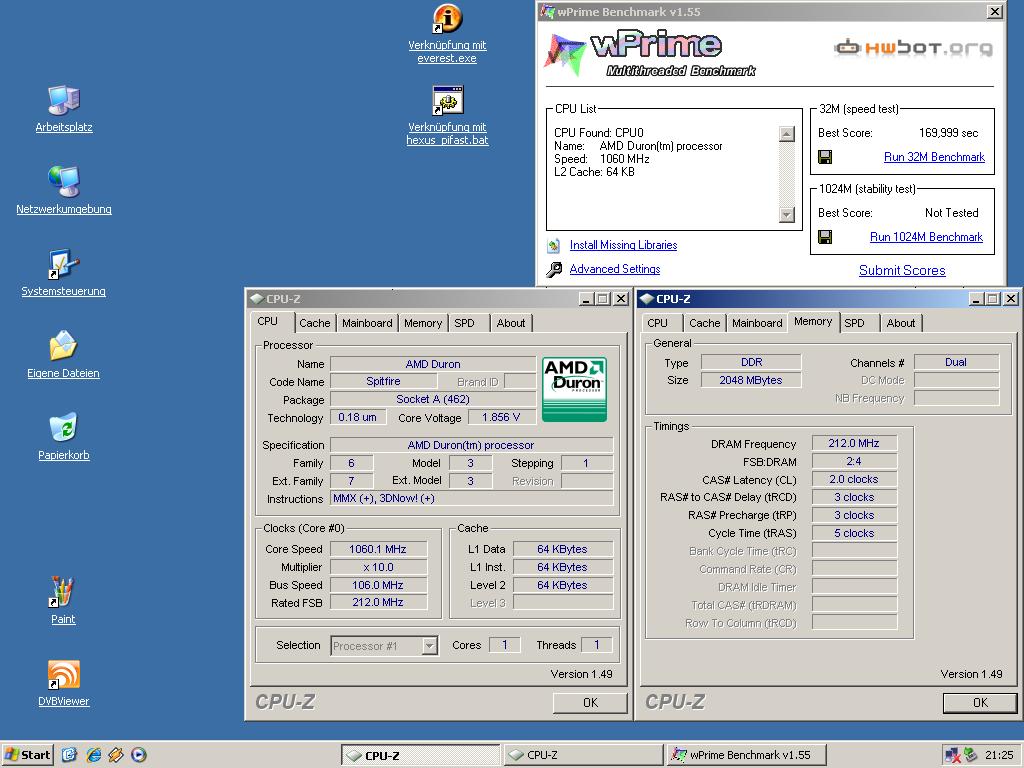Click the AMD Duron processor logo
This screenshot has height=768, width=1024.
575,389
